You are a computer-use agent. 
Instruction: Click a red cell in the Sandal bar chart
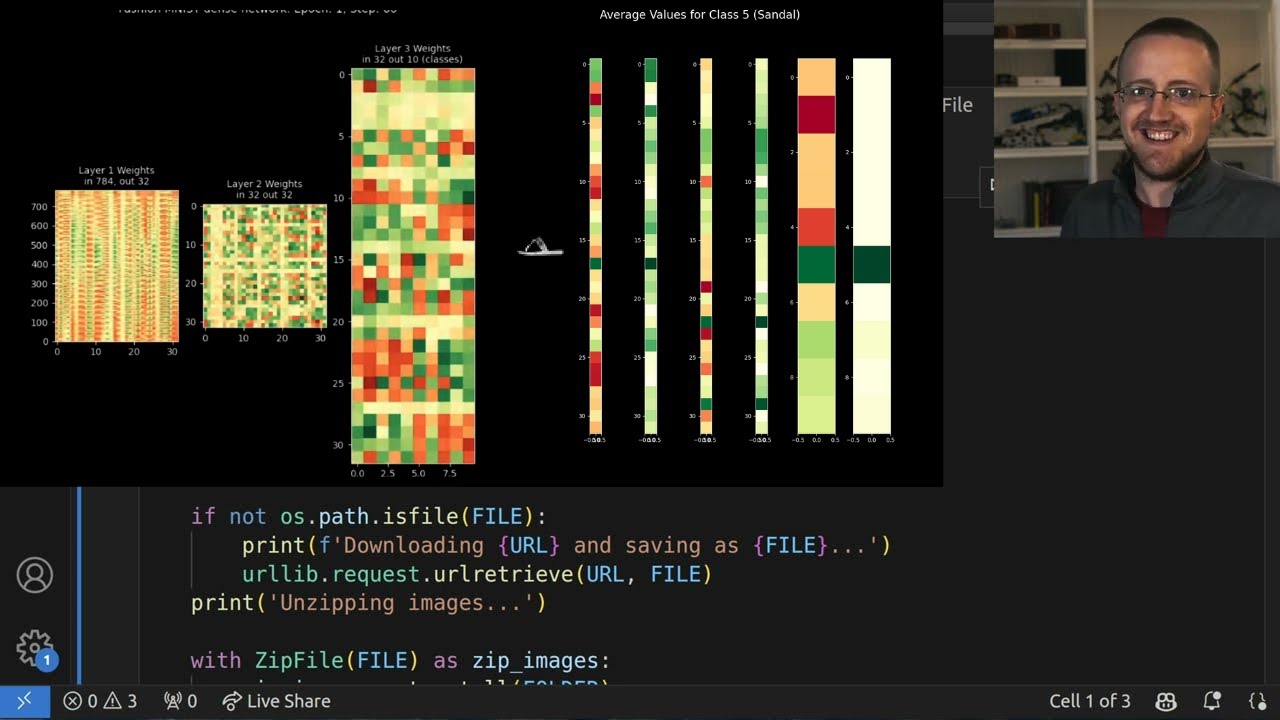coord(816,113)
